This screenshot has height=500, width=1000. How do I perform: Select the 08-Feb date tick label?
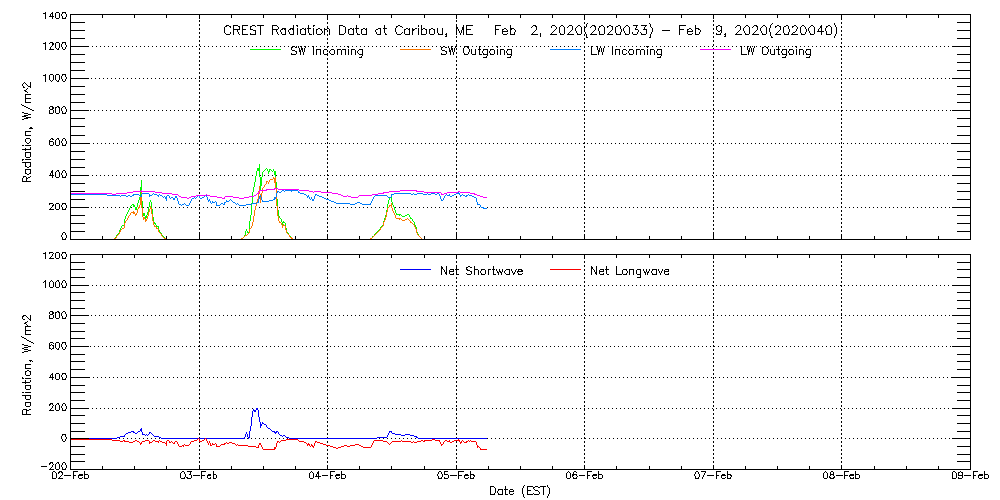pyautogui.click(x=842, y=476)
